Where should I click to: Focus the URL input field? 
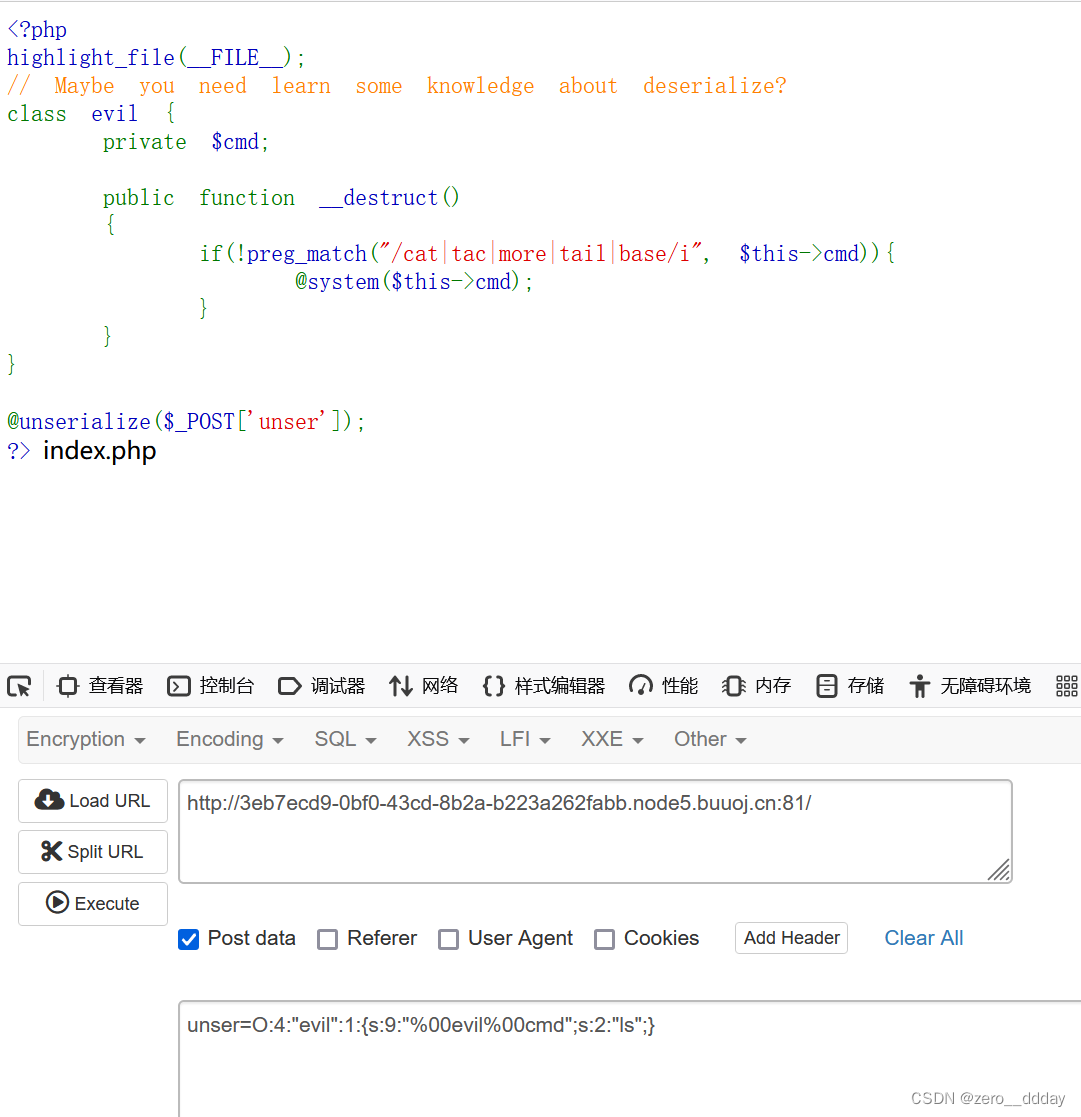coord(595,831)
